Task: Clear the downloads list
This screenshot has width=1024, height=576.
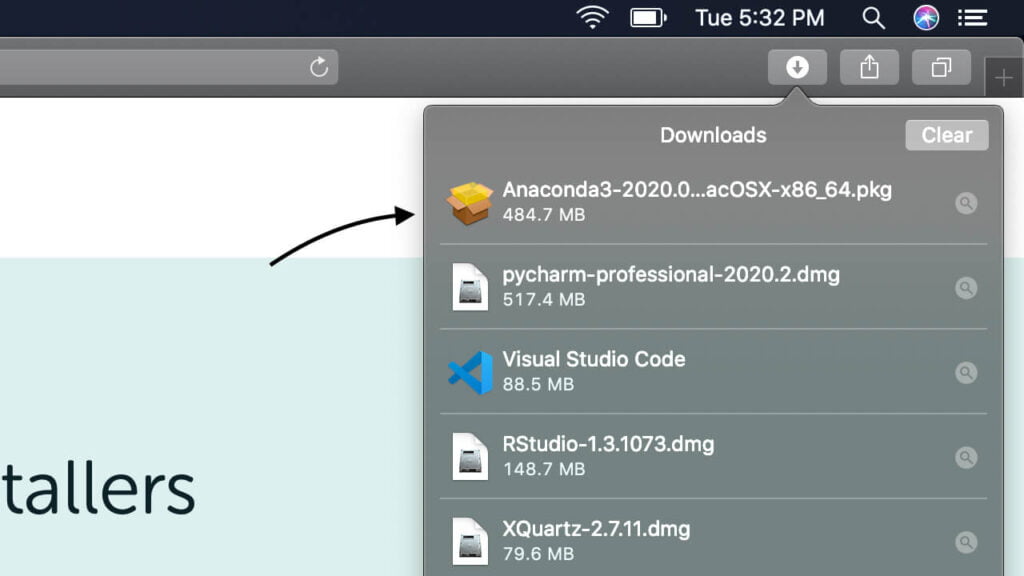Action: [947, 135]
